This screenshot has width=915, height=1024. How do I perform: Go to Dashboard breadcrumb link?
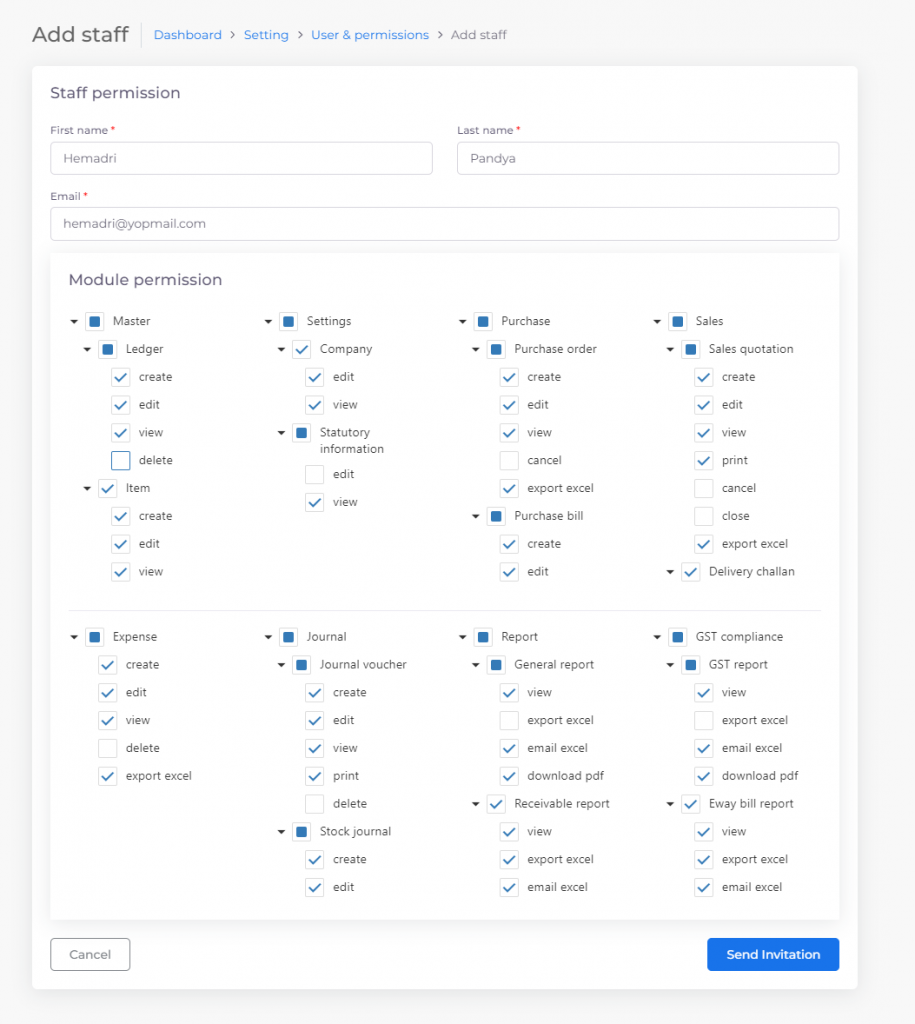[187, 35]
